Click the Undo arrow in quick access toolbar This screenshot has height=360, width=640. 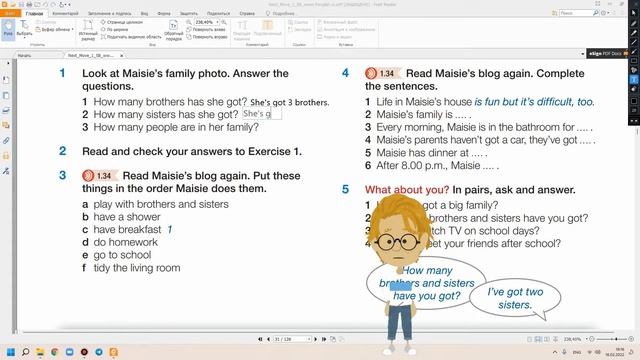[x=45, y=4]
